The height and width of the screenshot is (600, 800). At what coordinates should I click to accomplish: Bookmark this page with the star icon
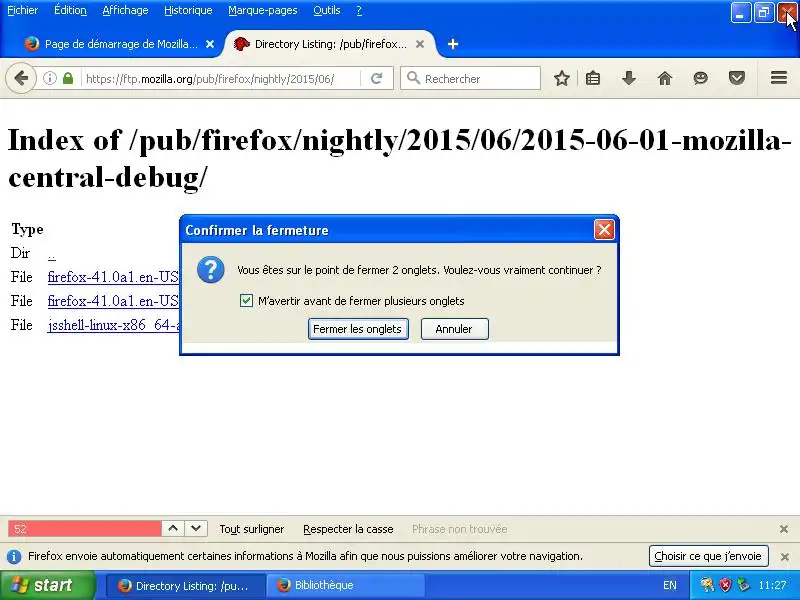562,79
